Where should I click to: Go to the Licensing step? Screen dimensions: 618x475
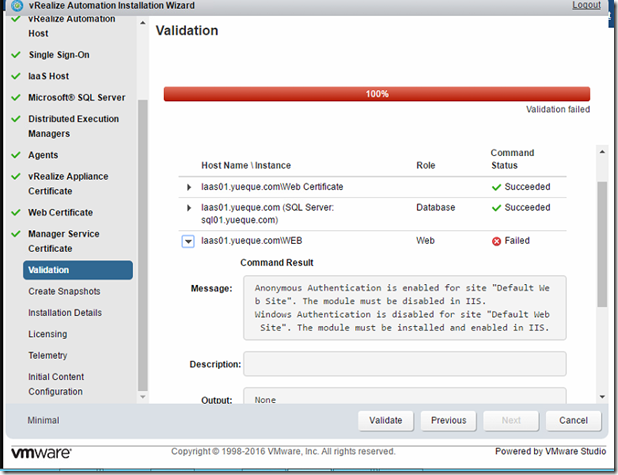tap(48, 334)
